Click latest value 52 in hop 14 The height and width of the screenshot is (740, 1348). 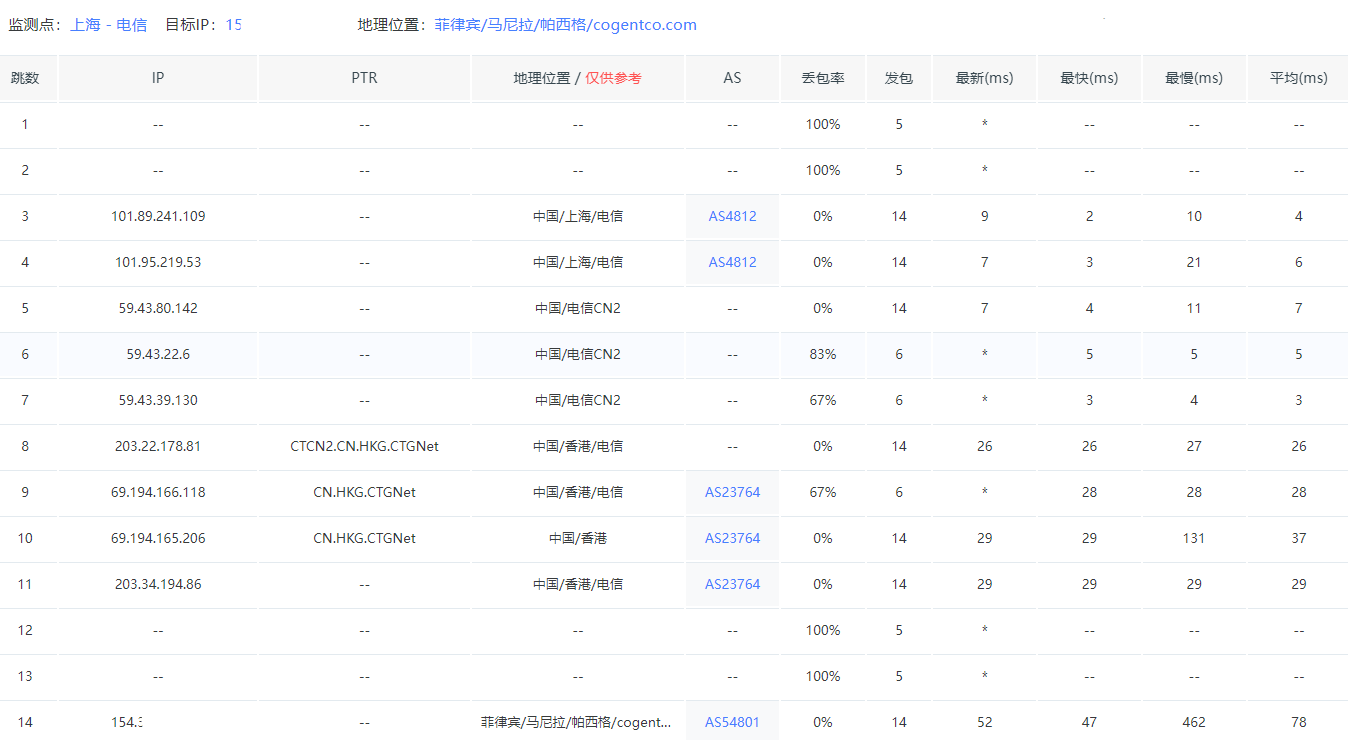click(984, 722)
